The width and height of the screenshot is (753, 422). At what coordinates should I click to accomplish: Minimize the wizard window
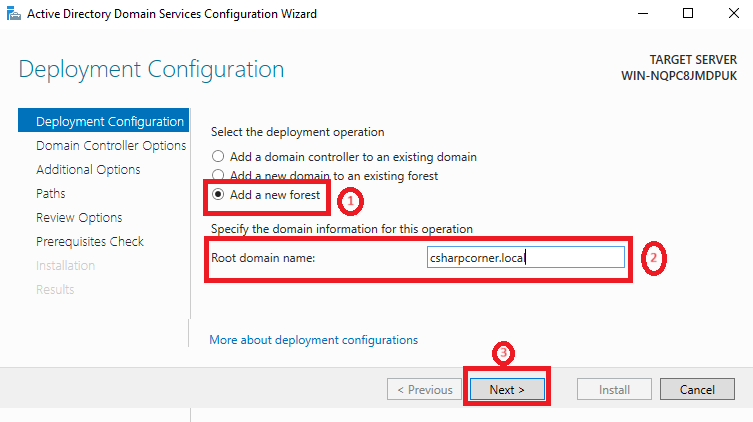pos(643,13)
